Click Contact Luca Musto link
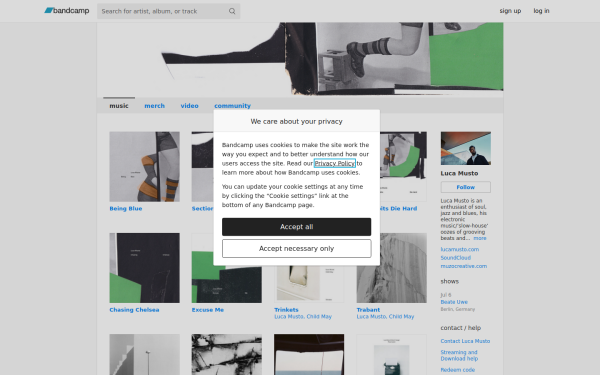 (x=465, y=341)
